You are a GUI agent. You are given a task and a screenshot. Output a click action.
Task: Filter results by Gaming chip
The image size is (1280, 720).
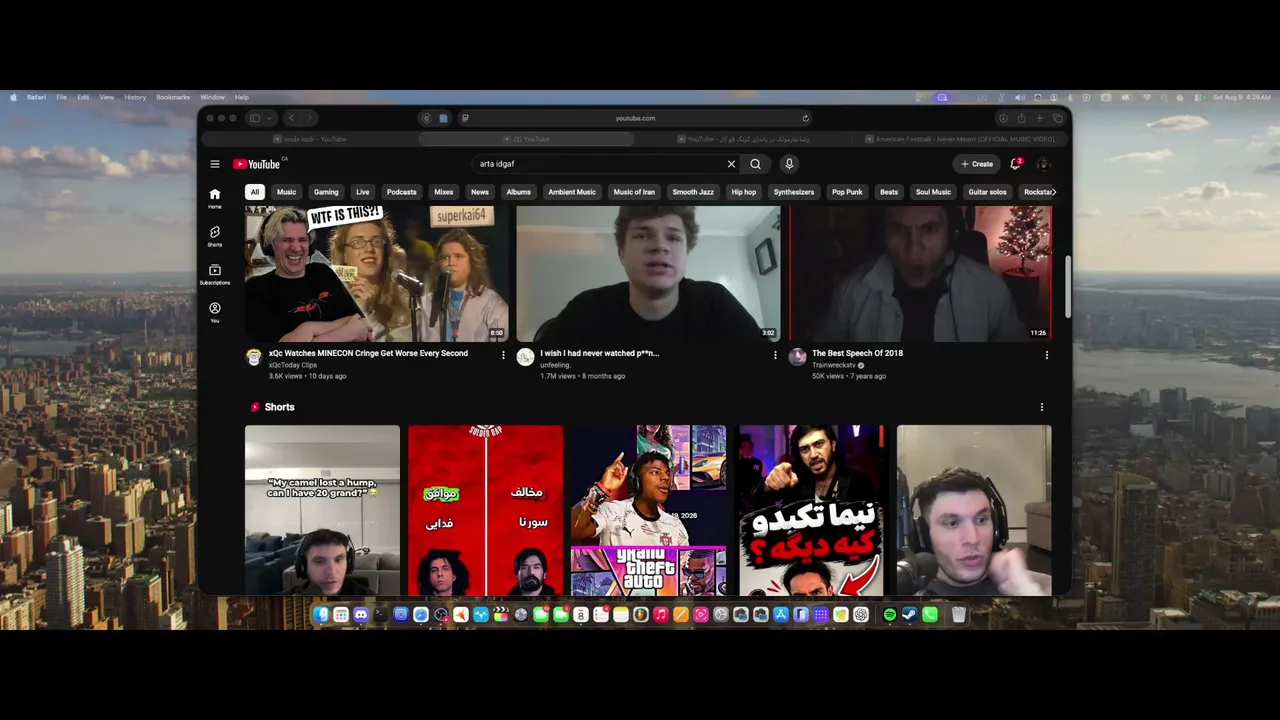point(326,192)
